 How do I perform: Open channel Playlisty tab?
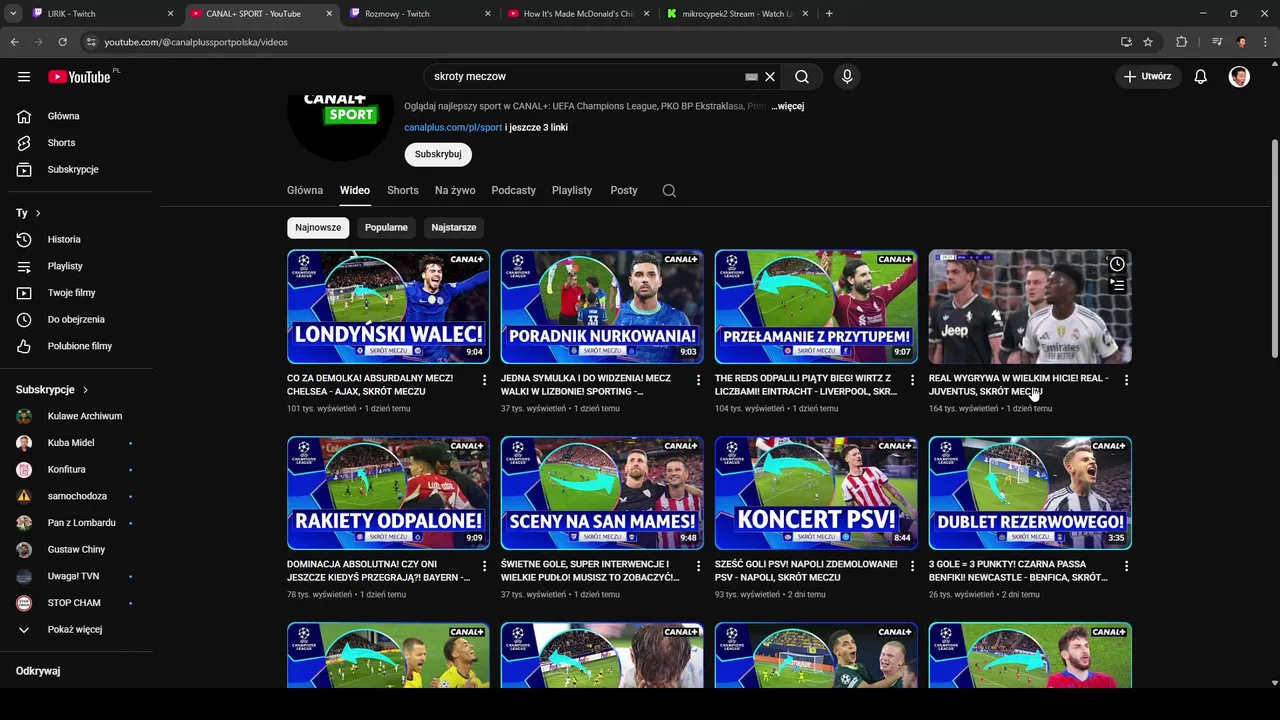[x=572, y=191]
